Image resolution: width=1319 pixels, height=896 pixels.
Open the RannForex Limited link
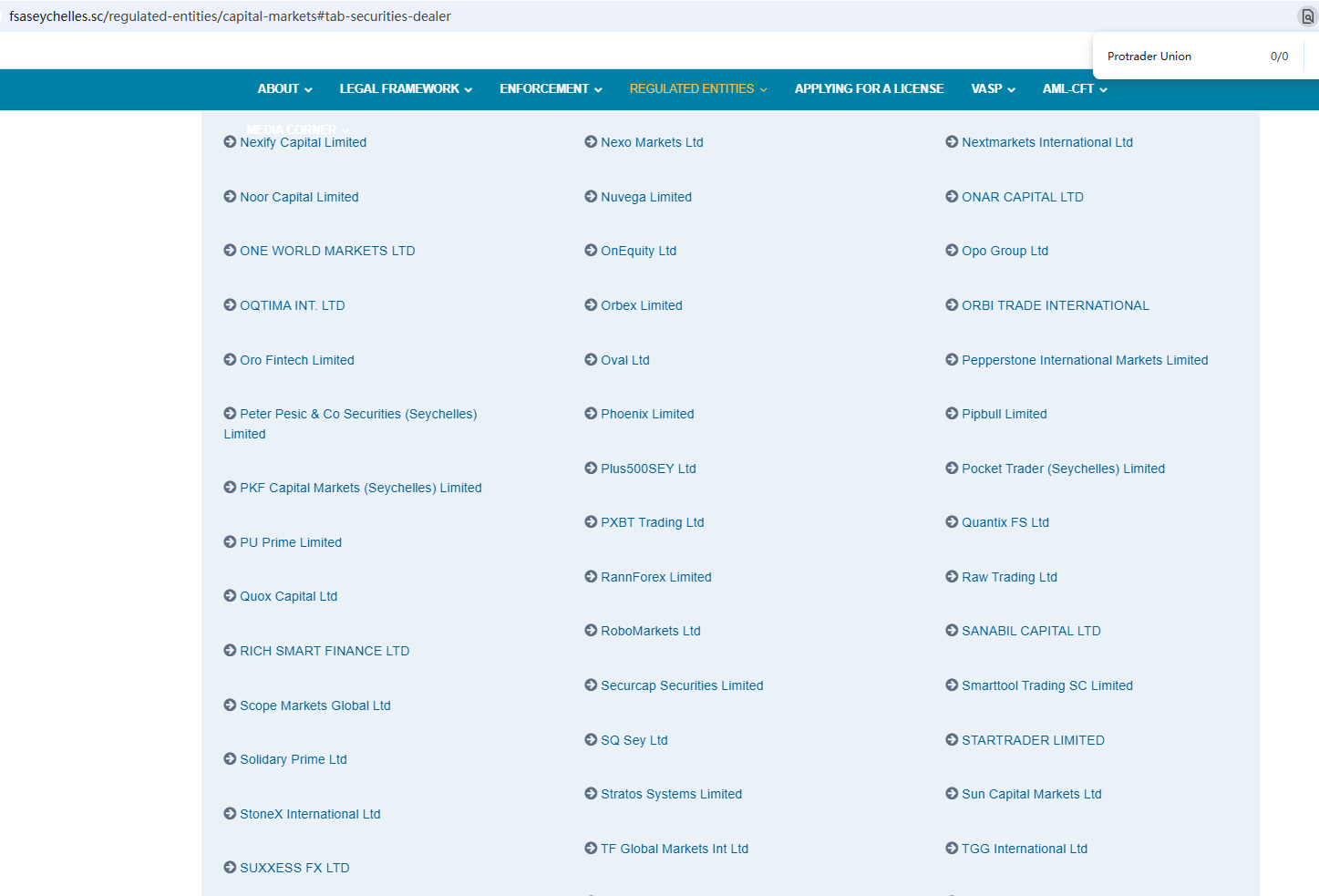pyautogui.click(x=656, y=577)
